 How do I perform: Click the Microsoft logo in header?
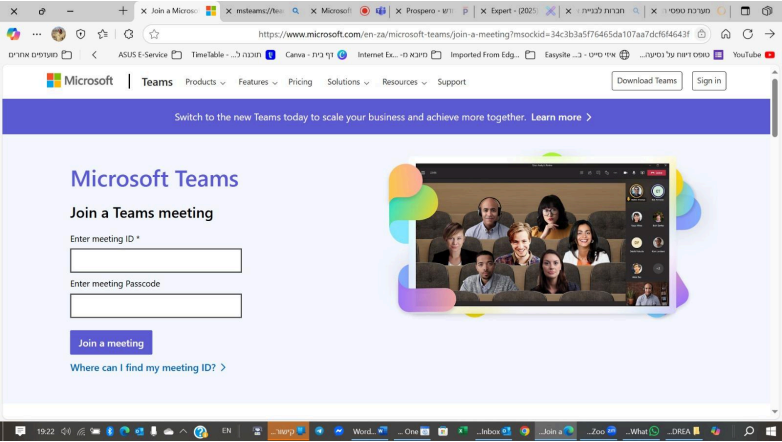79,81
